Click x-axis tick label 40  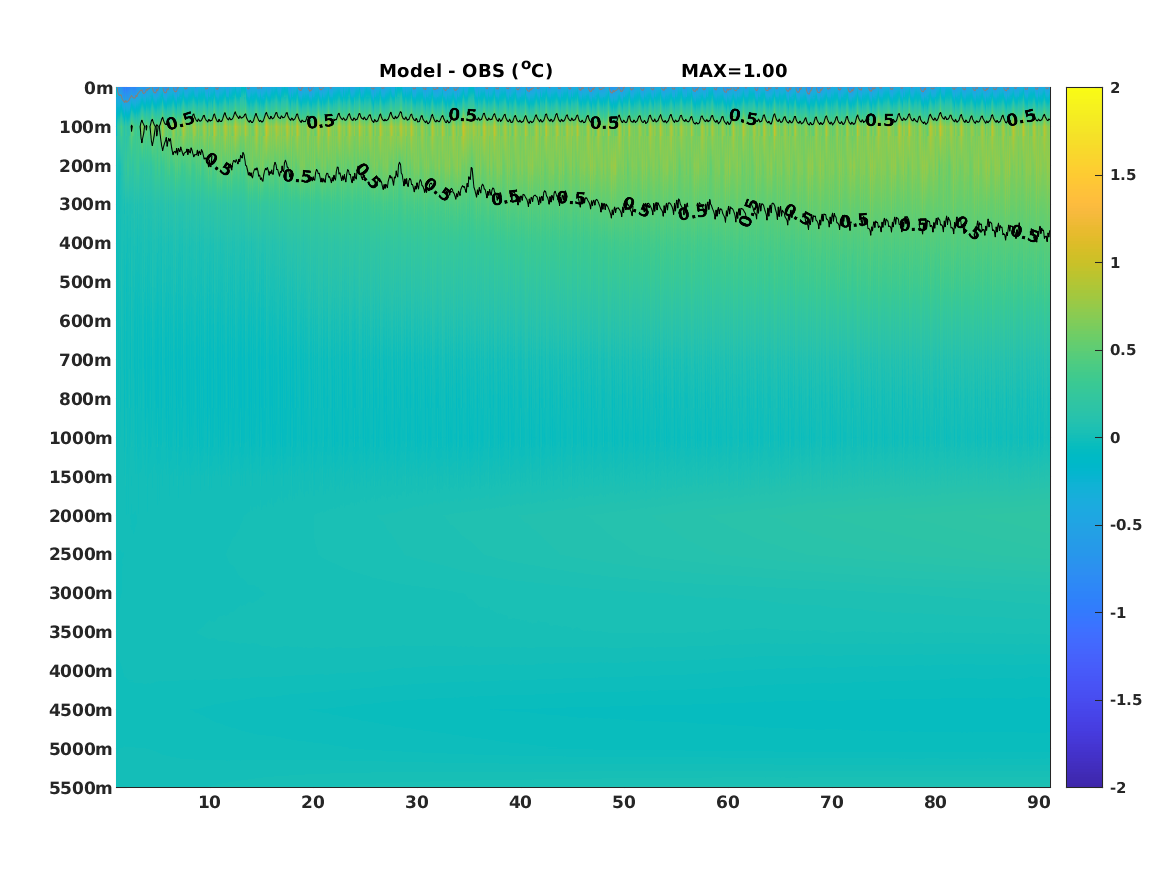click(520, 802)
